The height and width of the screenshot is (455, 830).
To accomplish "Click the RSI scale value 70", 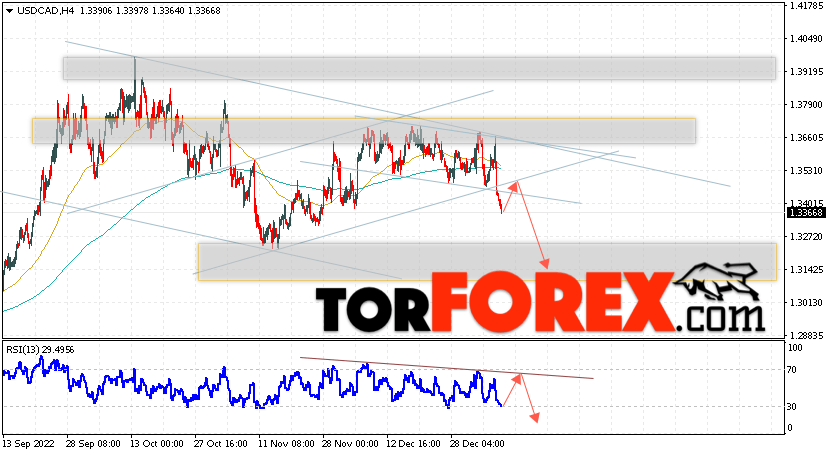I will (x=792, y=370).
